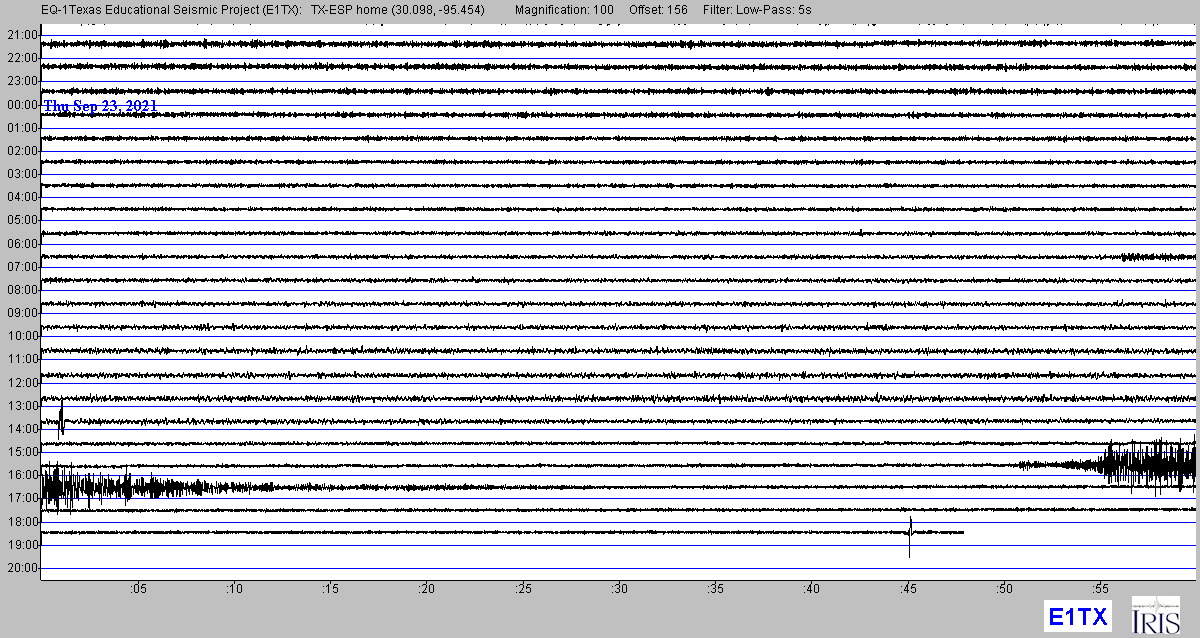Screen dimensions: 1200x638
Task: Click the 01:00 hour label
Action: pos(22,128)
